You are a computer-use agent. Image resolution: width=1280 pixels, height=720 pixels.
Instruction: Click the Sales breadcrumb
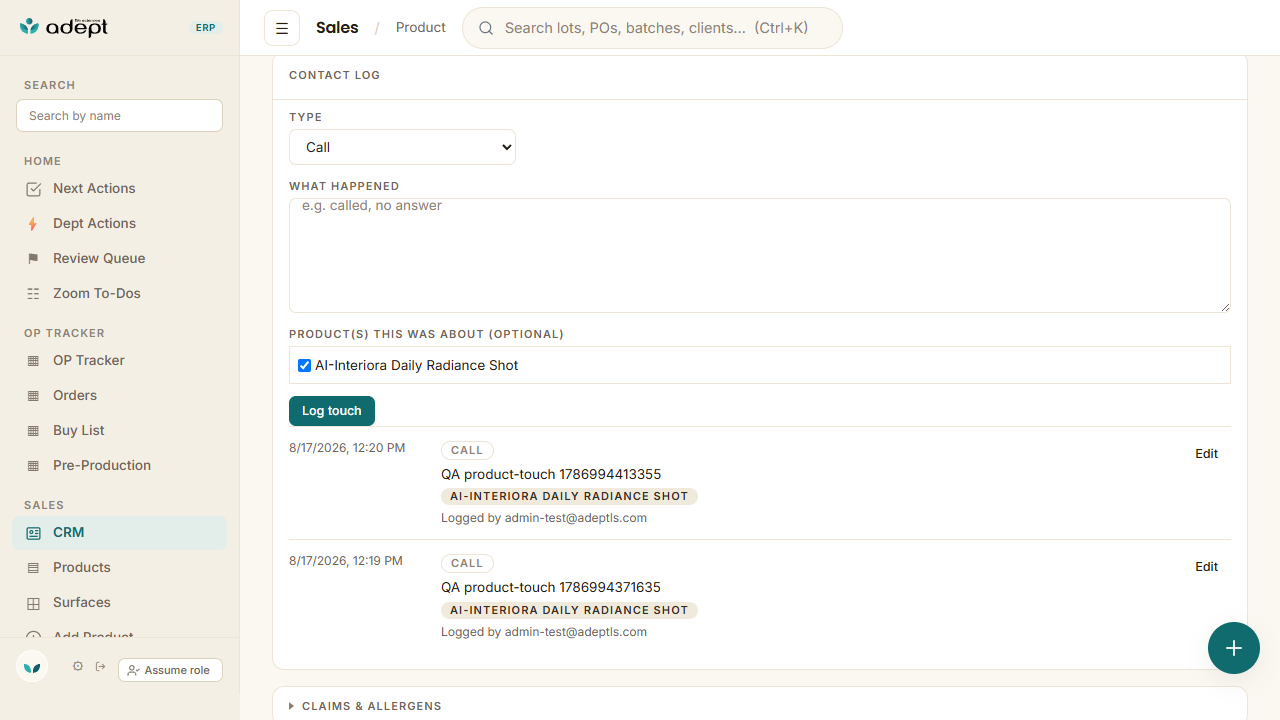(x=337, y=28)
